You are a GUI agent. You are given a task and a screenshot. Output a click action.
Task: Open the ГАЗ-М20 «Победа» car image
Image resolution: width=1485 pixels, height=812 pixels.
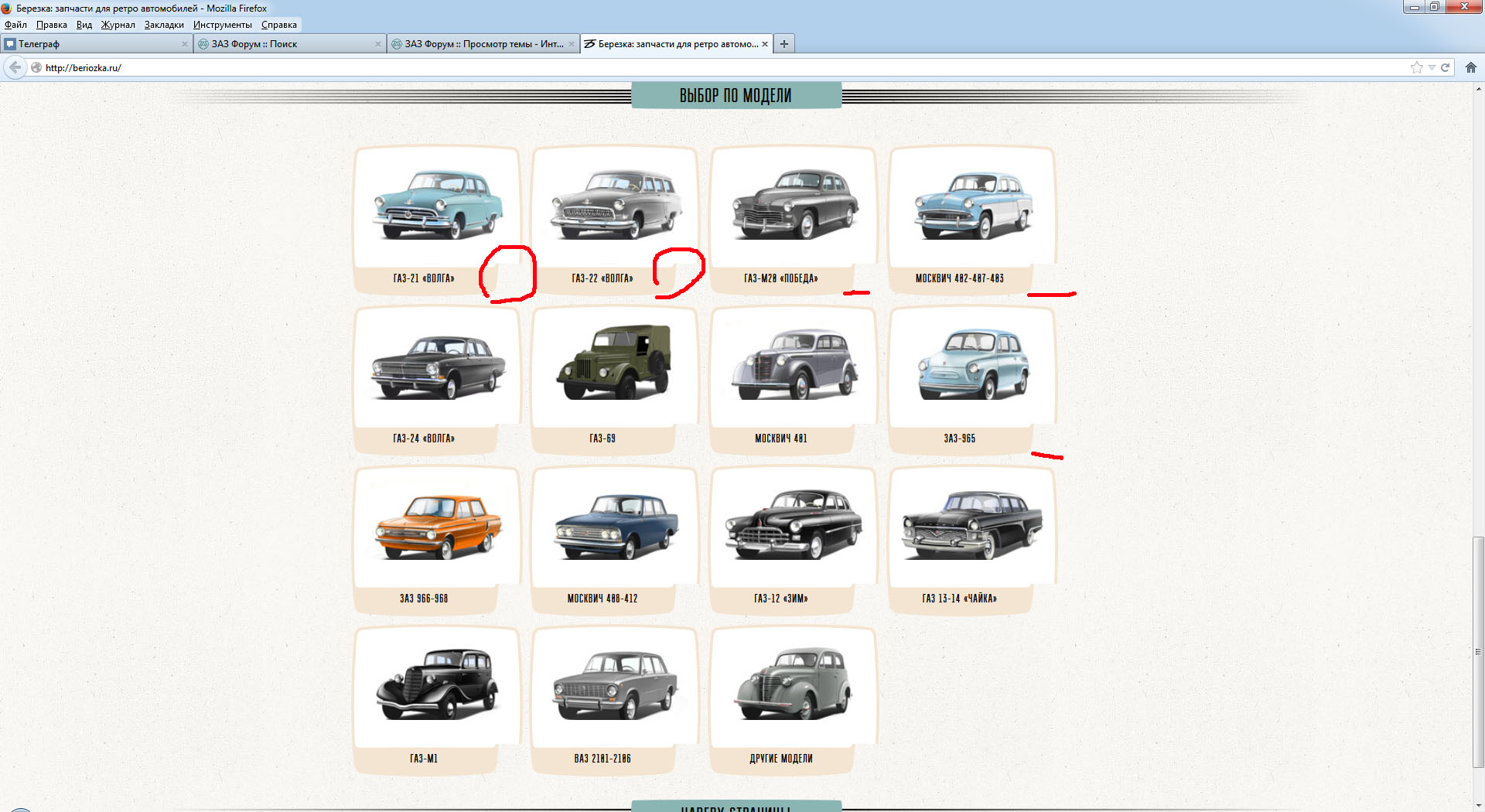pos(795,204)
